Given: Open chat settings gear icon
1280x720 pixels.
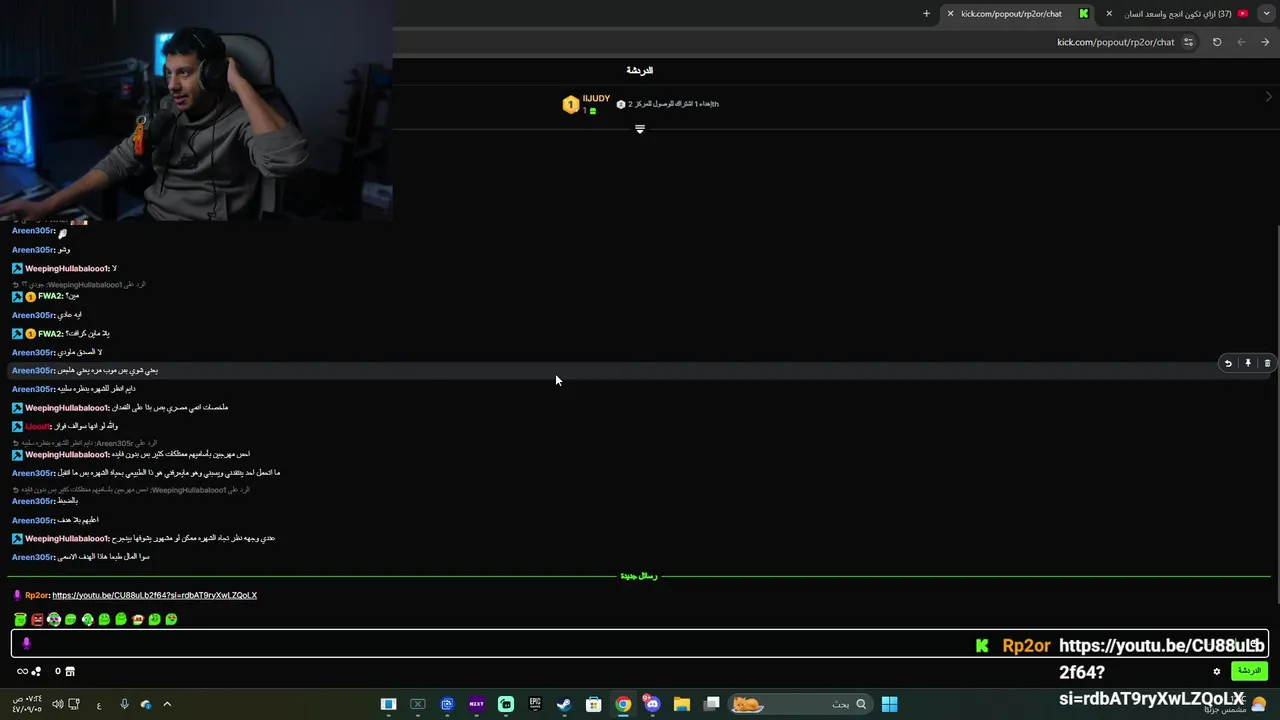Looking at the screenshot, I should (x=1217, y=671).
